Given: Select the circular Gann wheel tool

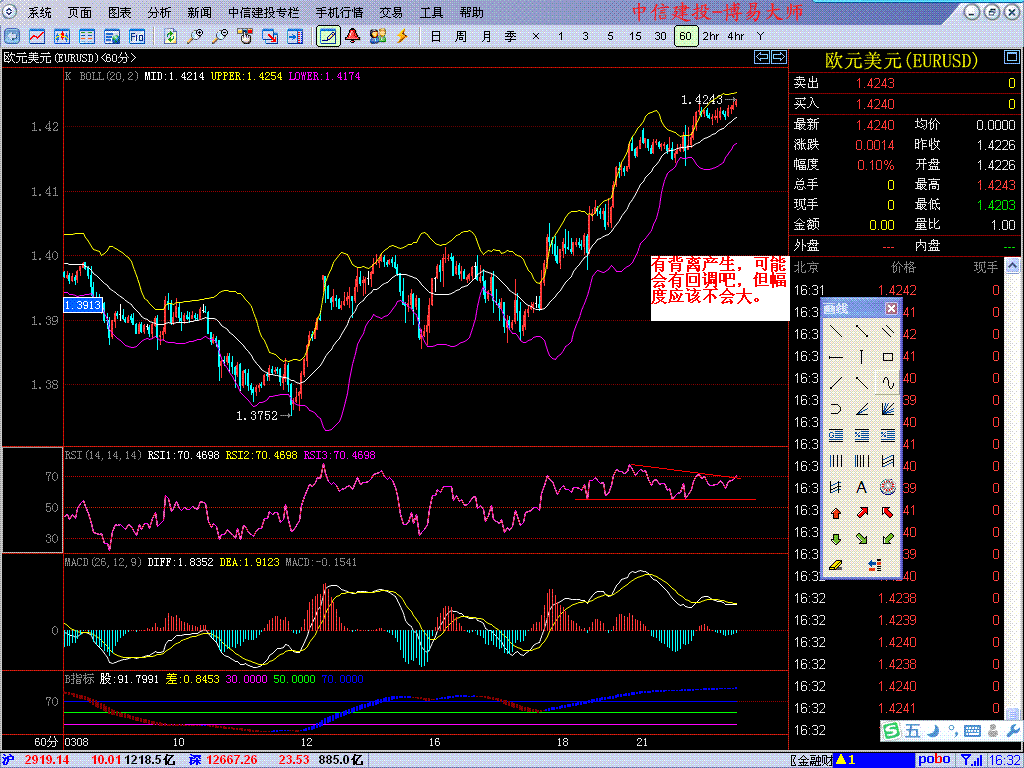Looking at the screenshot, I should (x=888, y=488).
